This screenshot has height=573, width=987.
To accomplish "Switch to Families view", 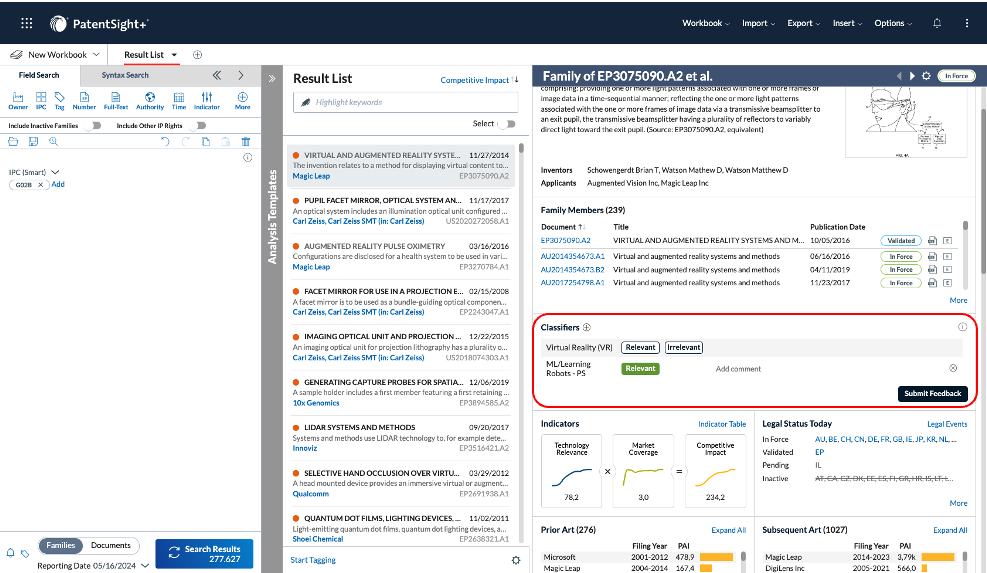I will (60, 545).
